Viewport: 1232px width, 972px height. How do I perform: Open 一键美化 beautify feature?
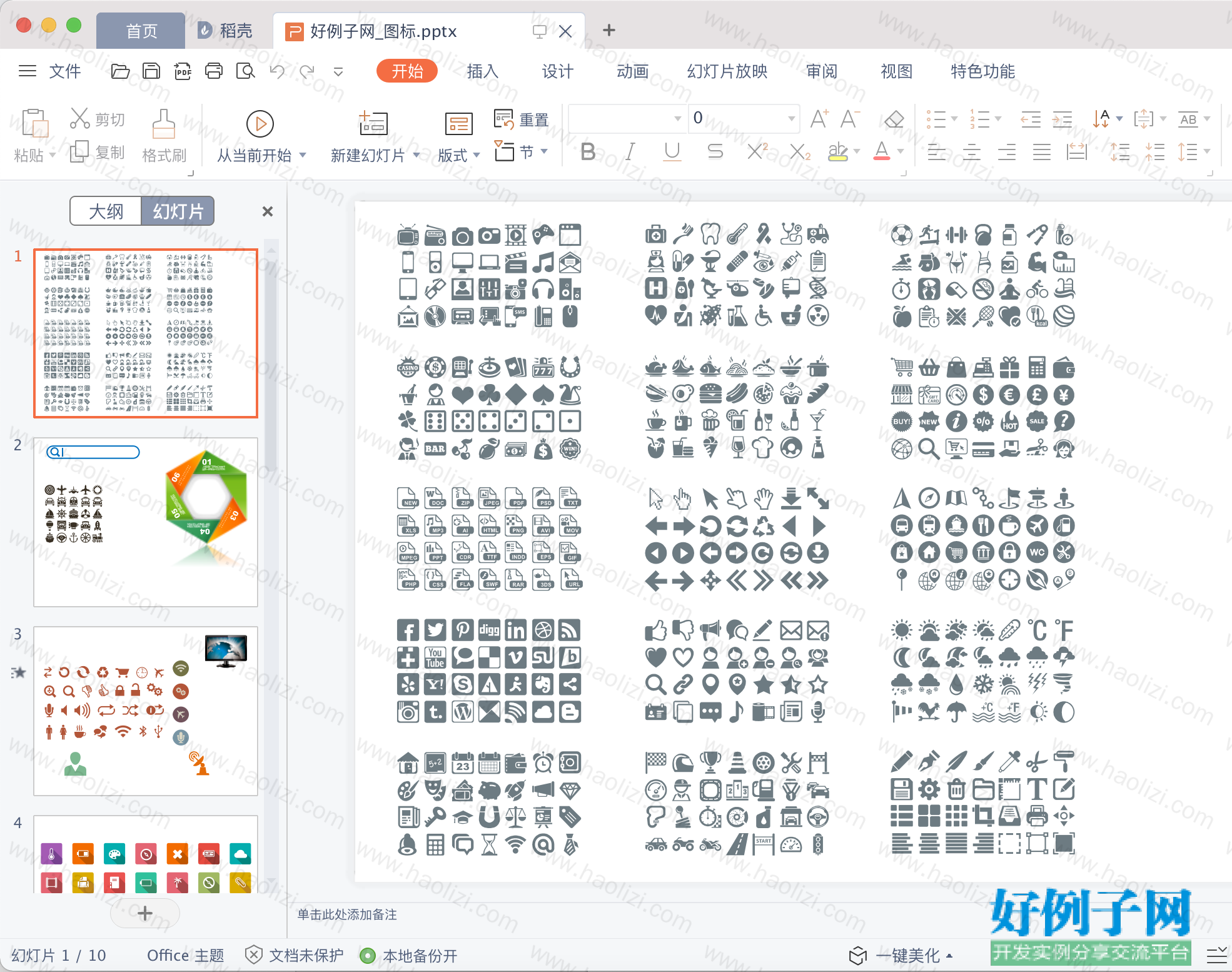point(901,956)
